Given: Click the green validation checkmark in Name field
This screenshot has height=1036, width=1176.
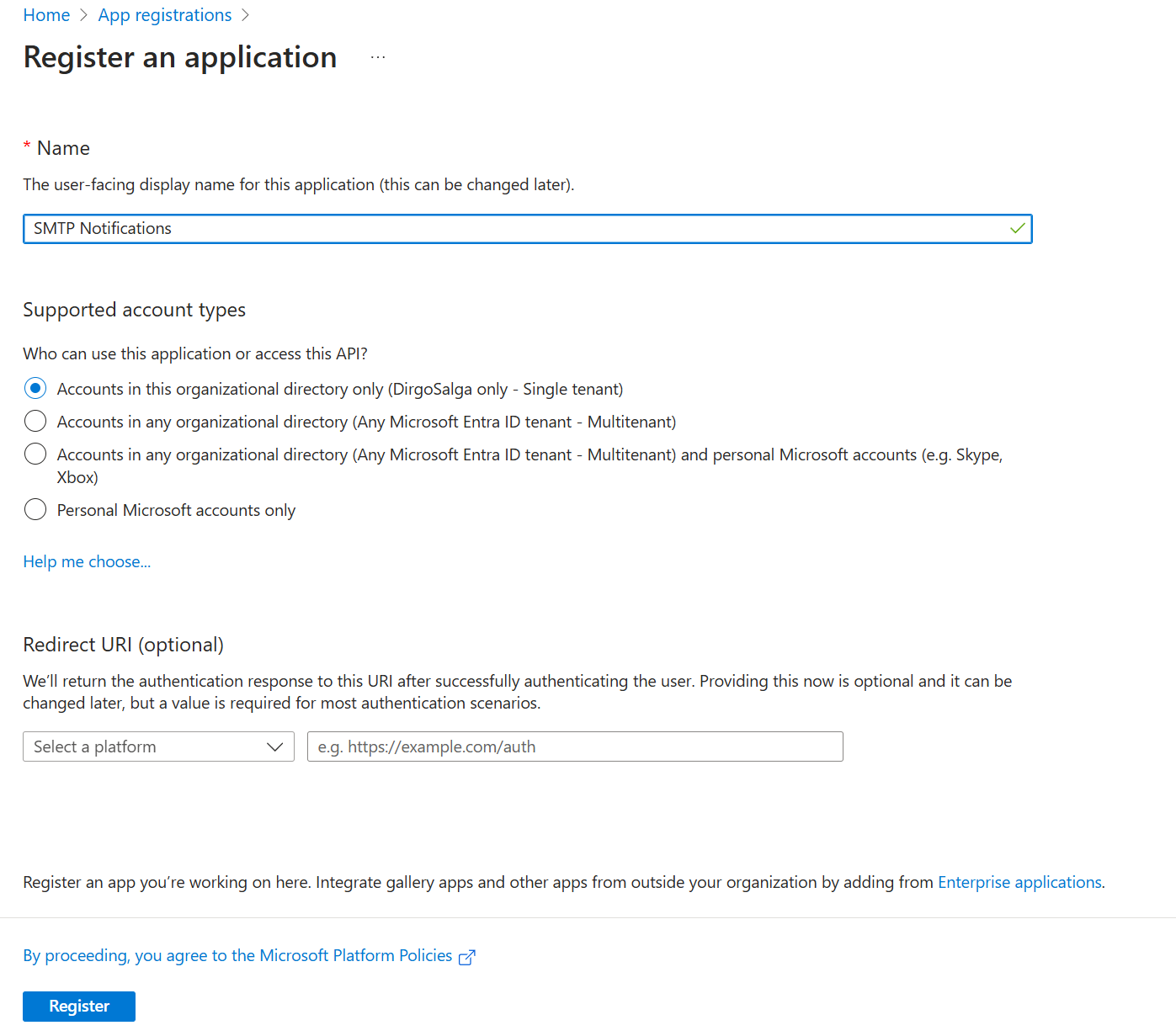Looking at the screenshot, I should (x=1017, y=228).
